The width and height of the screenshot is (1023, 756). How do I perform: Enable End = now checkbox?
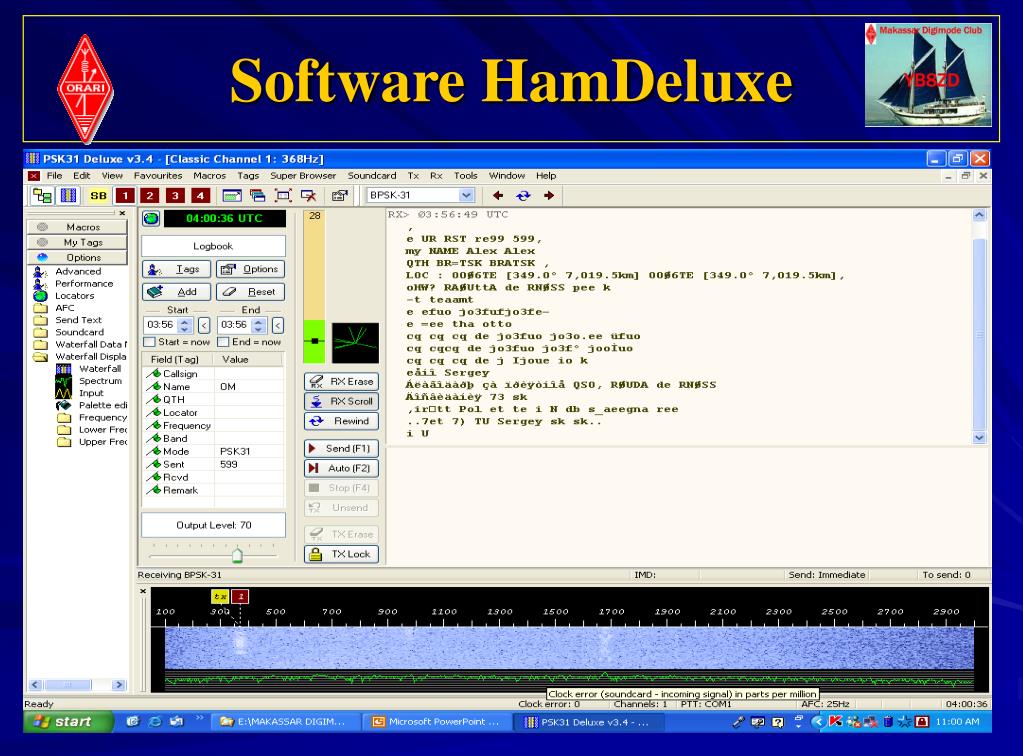coord(223,342)
